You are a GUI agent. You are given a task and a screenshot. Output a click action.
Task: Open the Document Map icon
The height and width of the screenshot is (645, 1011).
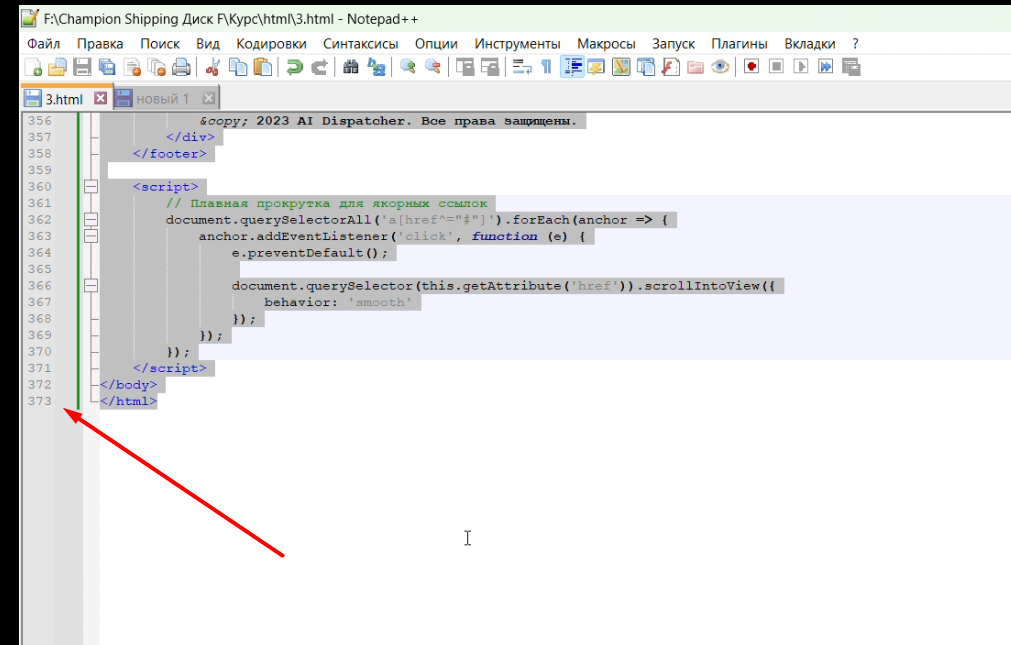click(x=621, y=67)
